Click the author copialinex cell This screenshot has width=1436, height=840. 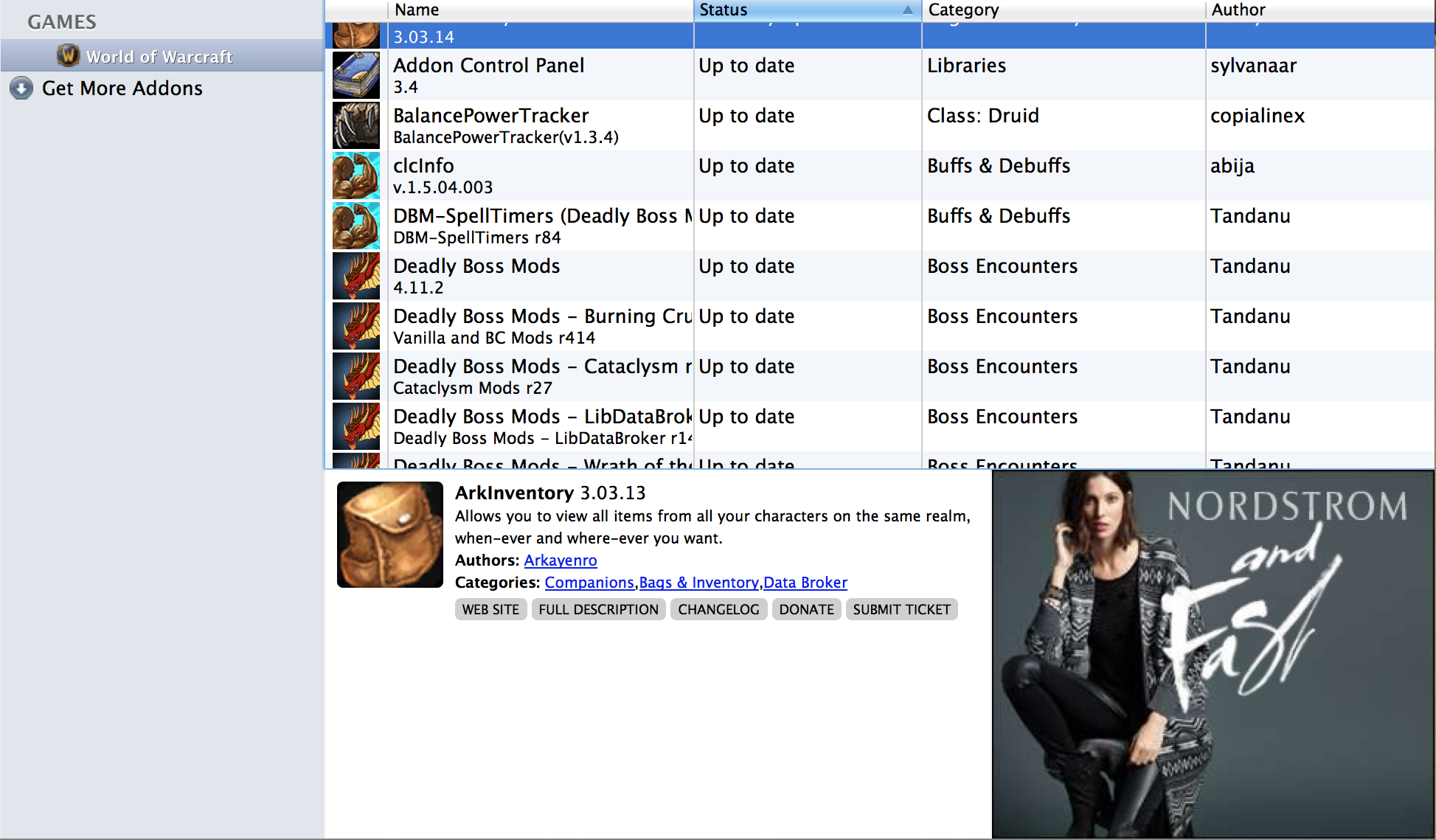(x=1258, y=116)
